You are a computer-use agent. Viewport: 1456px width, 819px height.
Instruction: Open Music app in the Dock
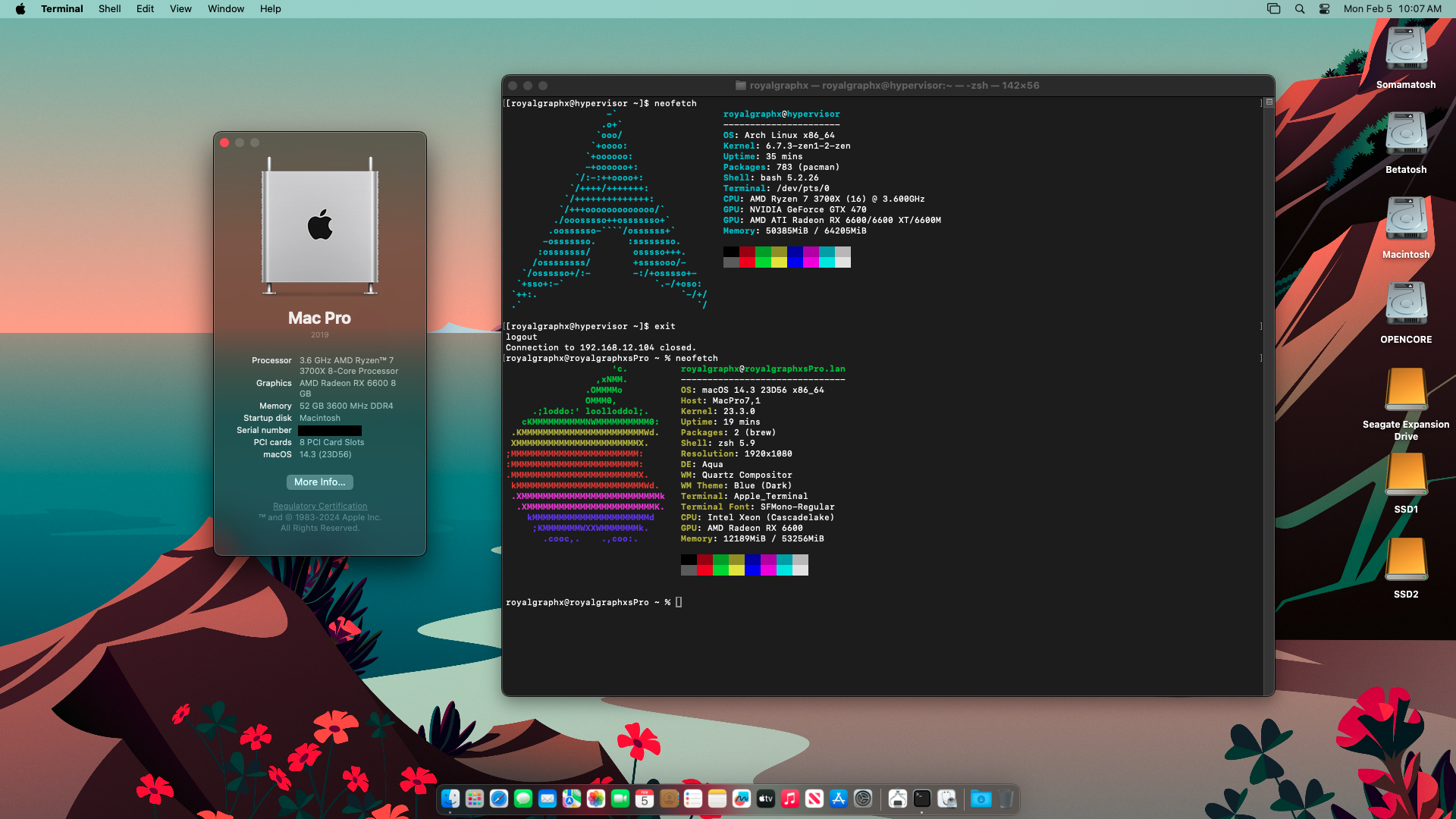tap(790, 799)
